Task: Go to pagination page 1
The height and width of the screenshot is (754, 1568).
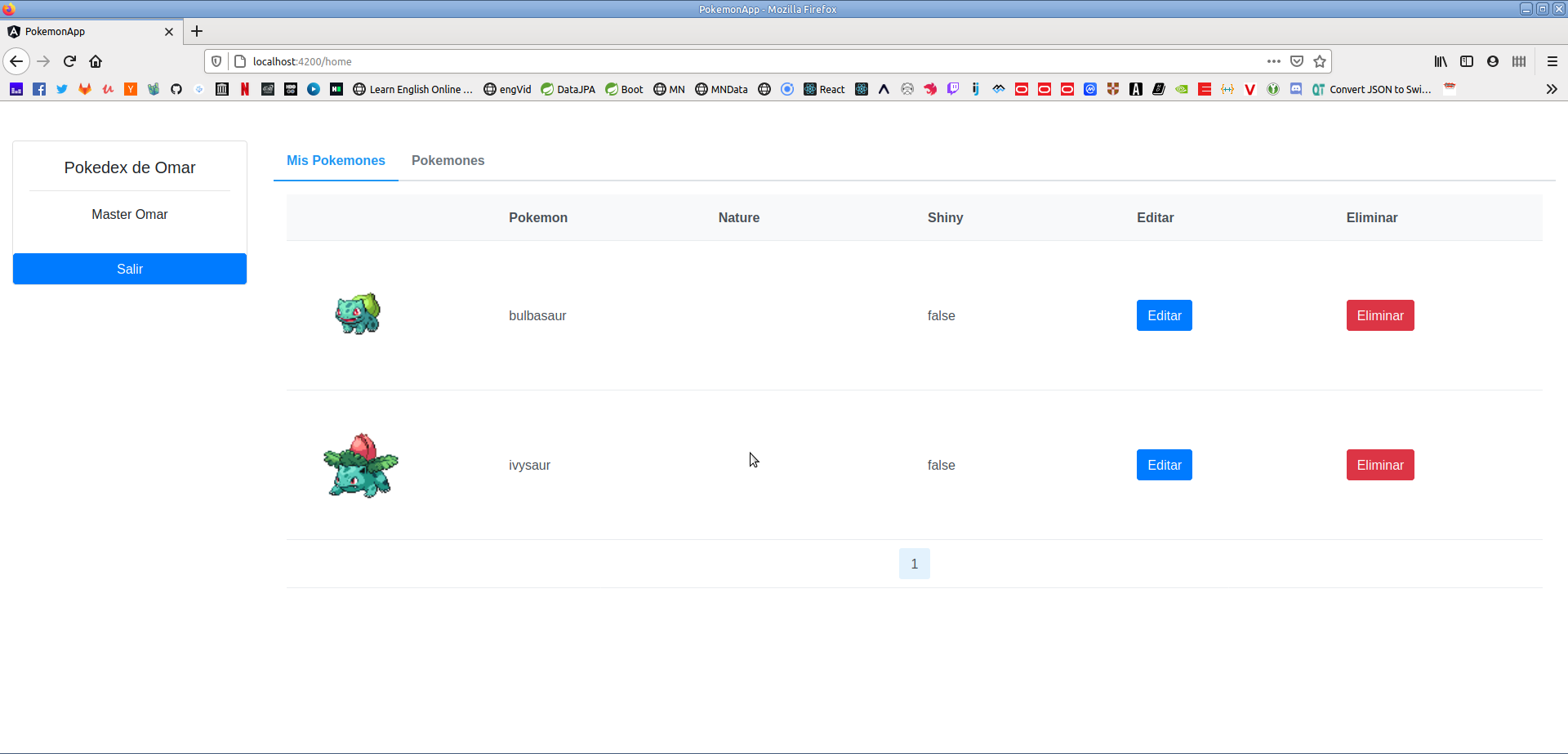Action: pos(915,564)
